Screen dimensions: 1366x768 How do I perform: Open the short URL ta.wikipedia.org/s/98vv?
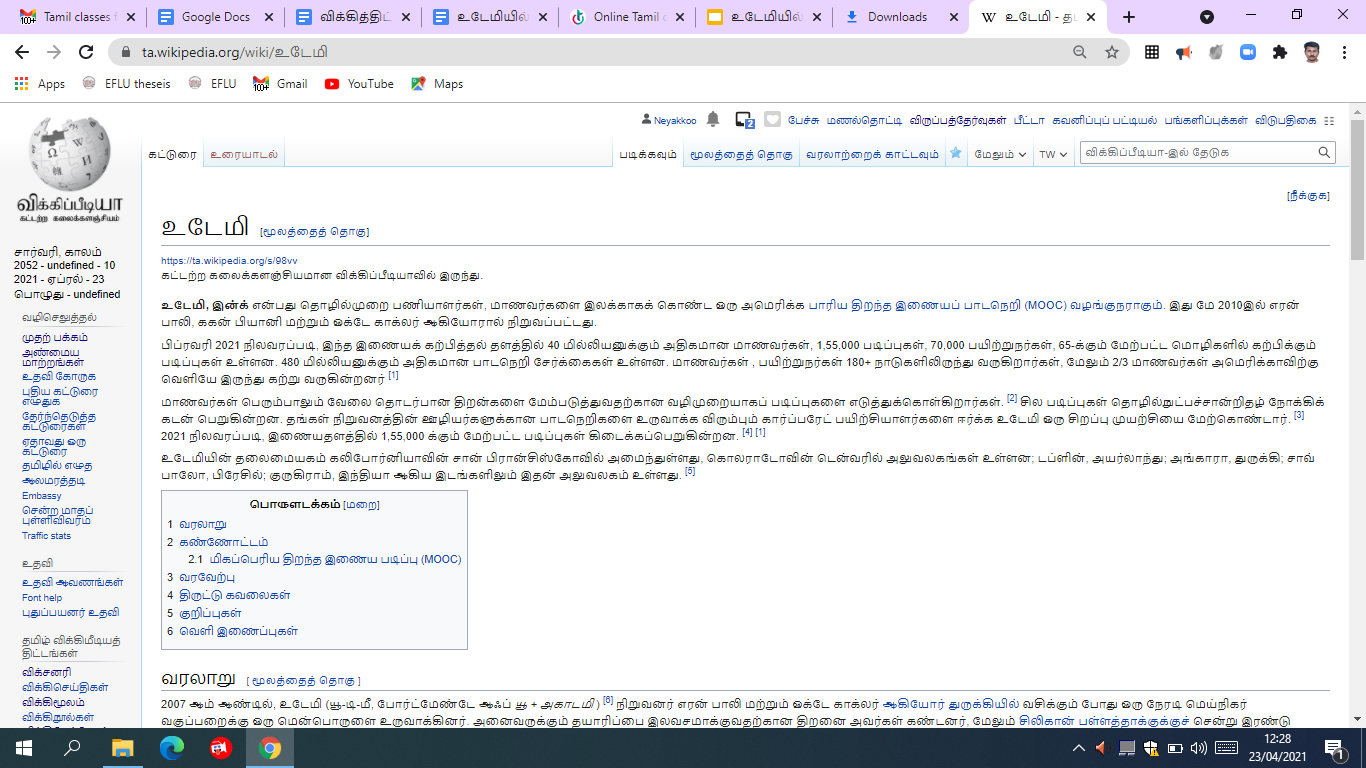point(229,260)
